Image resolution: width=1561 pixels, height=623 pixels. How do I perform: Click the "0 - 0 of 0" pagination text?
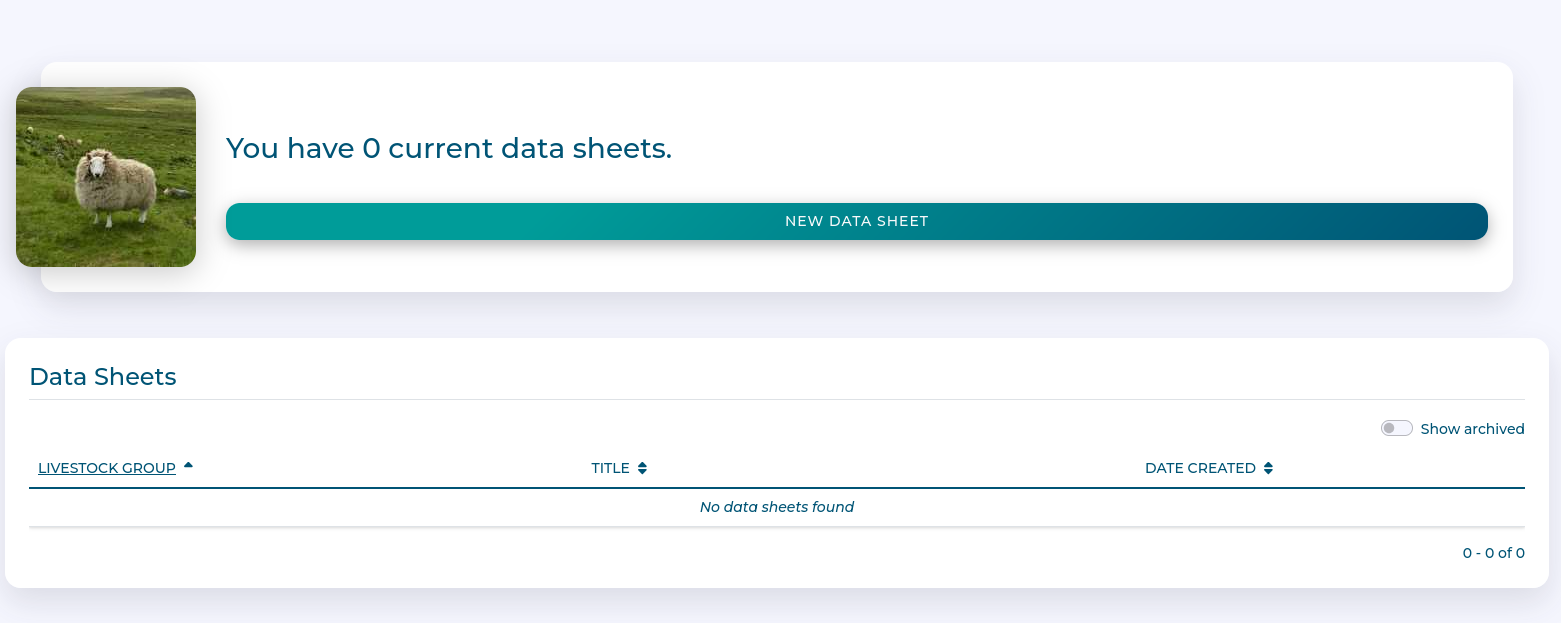[1493, 553]
